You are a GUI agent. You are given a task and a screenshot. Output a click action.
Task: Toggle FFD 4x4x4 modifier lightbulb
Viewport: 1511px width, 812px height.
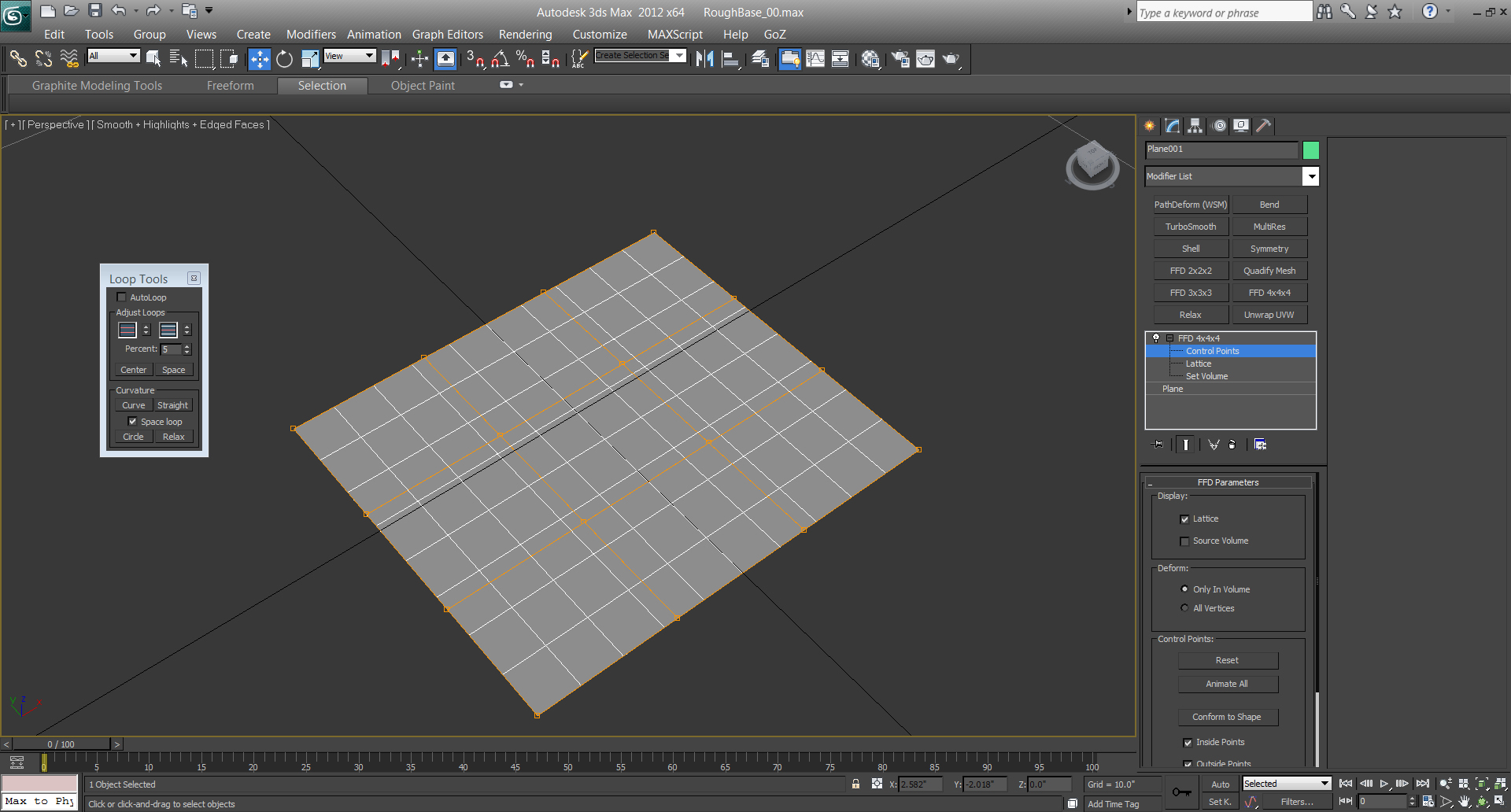[x=1156, y=338]
